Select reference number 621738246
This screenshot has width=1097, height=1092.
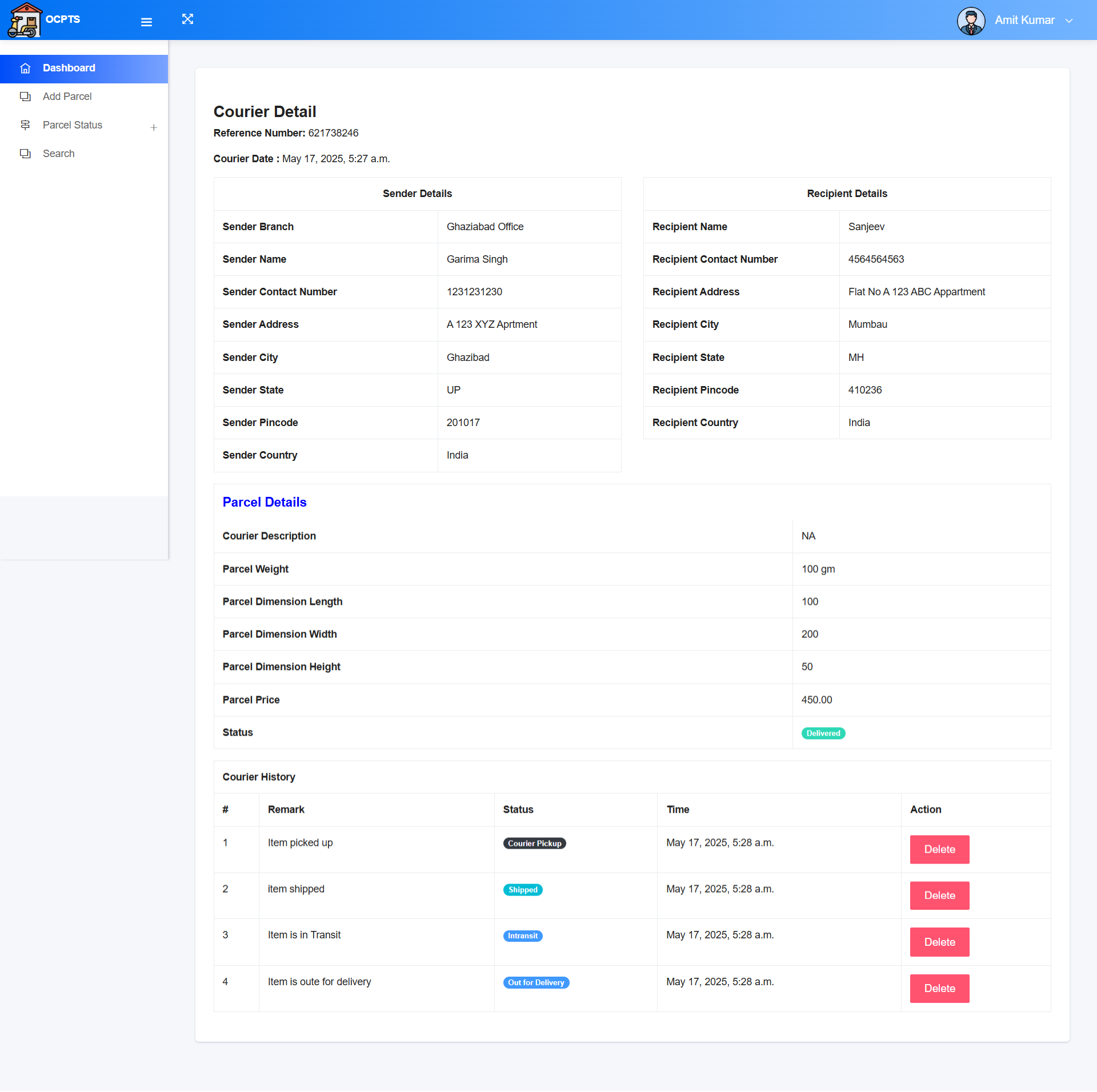point(333,133)
